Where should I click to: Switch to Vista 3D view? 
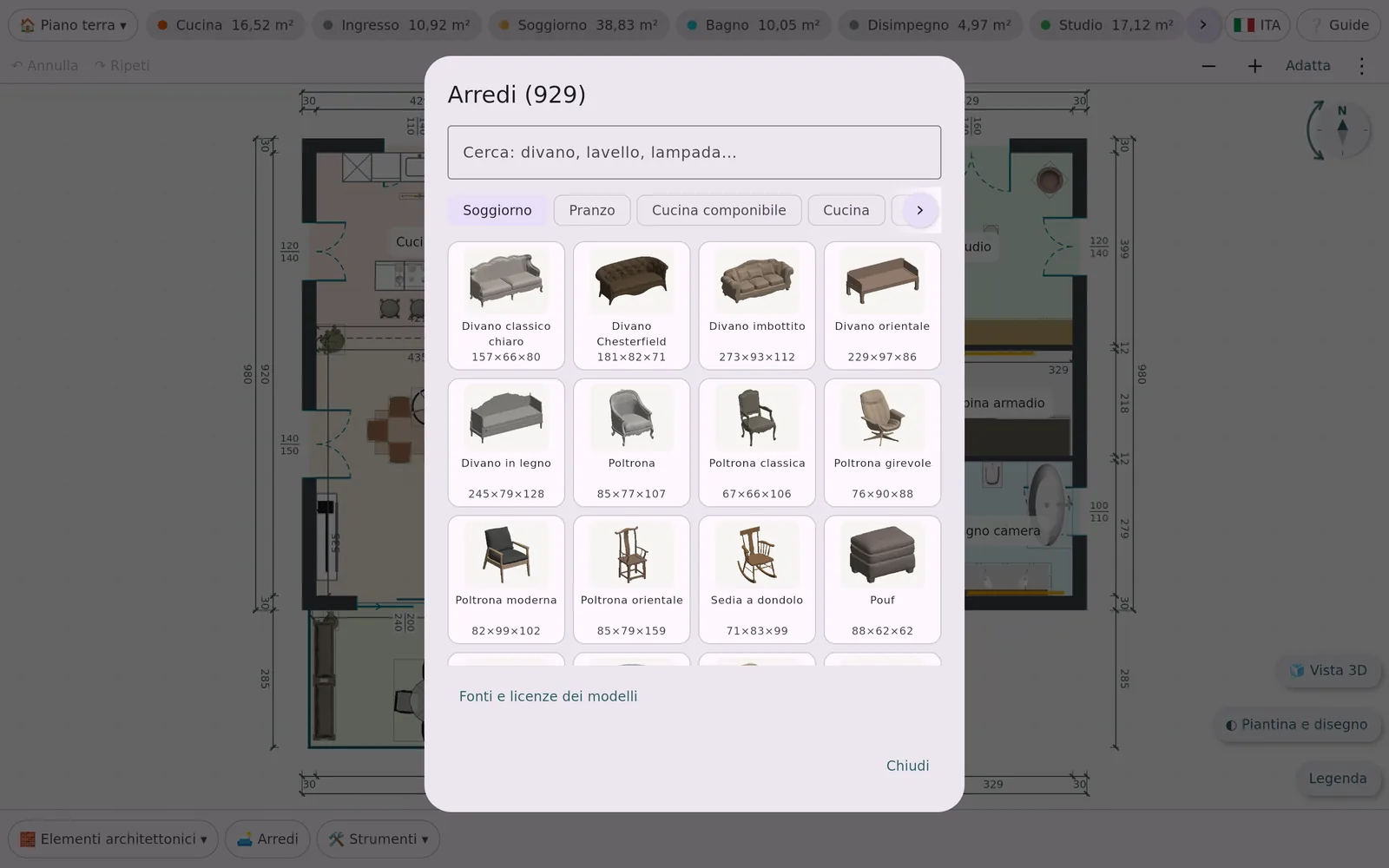(1328, 670)
